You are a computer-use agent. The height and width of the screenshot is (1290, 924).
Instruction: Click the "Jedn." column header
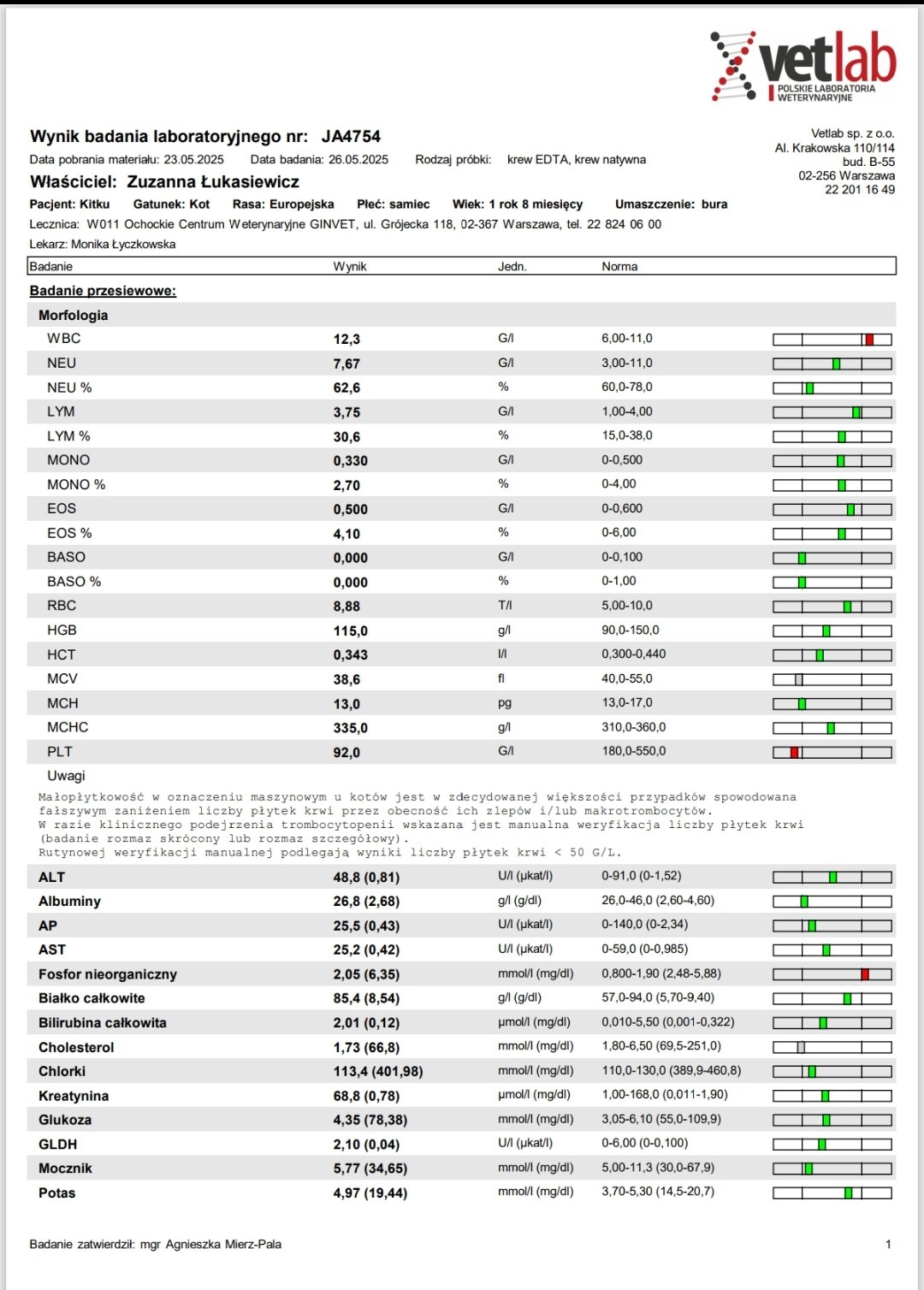click(512, 267)
